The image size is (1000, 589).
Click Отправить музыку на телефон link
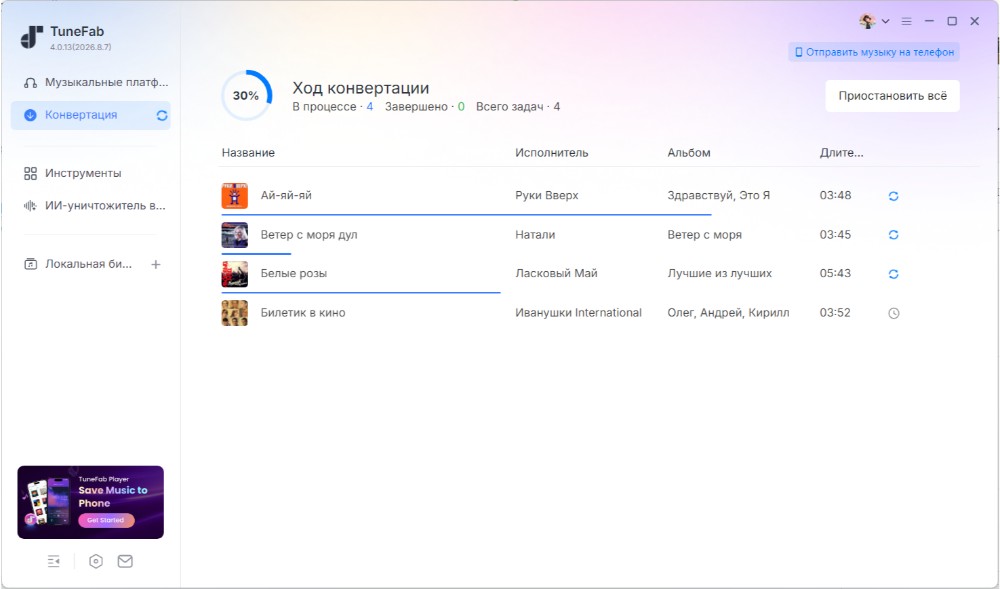coord(874,52)
